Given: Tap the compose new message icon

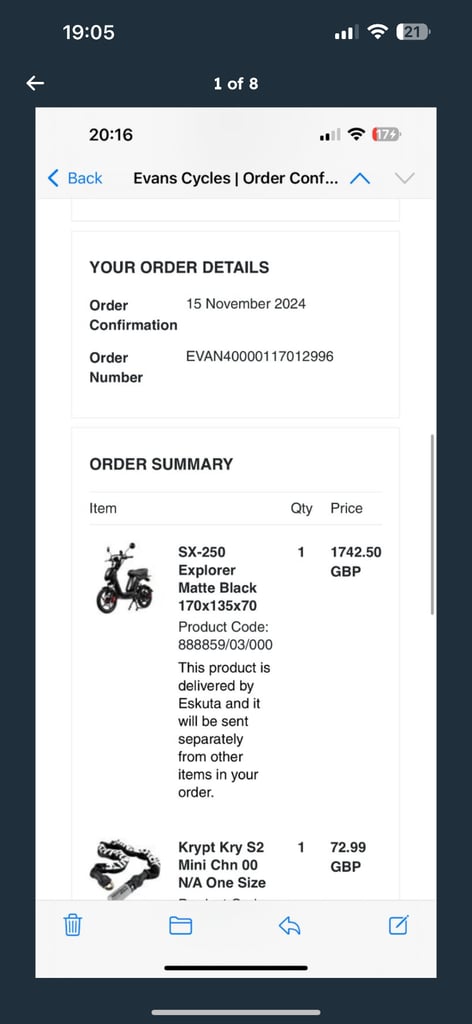Looking at the screenshot, I should click(398, 924).
